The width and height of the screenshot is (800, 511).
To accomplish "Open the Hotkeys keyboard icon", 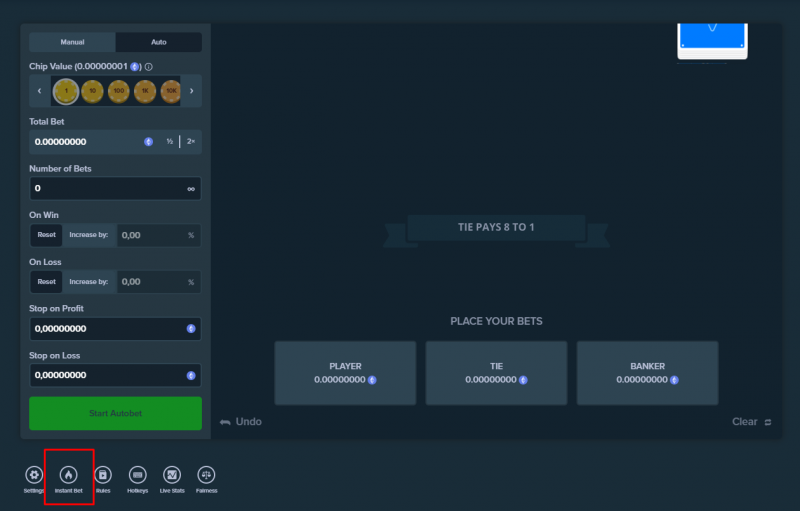I will (138, 475).
